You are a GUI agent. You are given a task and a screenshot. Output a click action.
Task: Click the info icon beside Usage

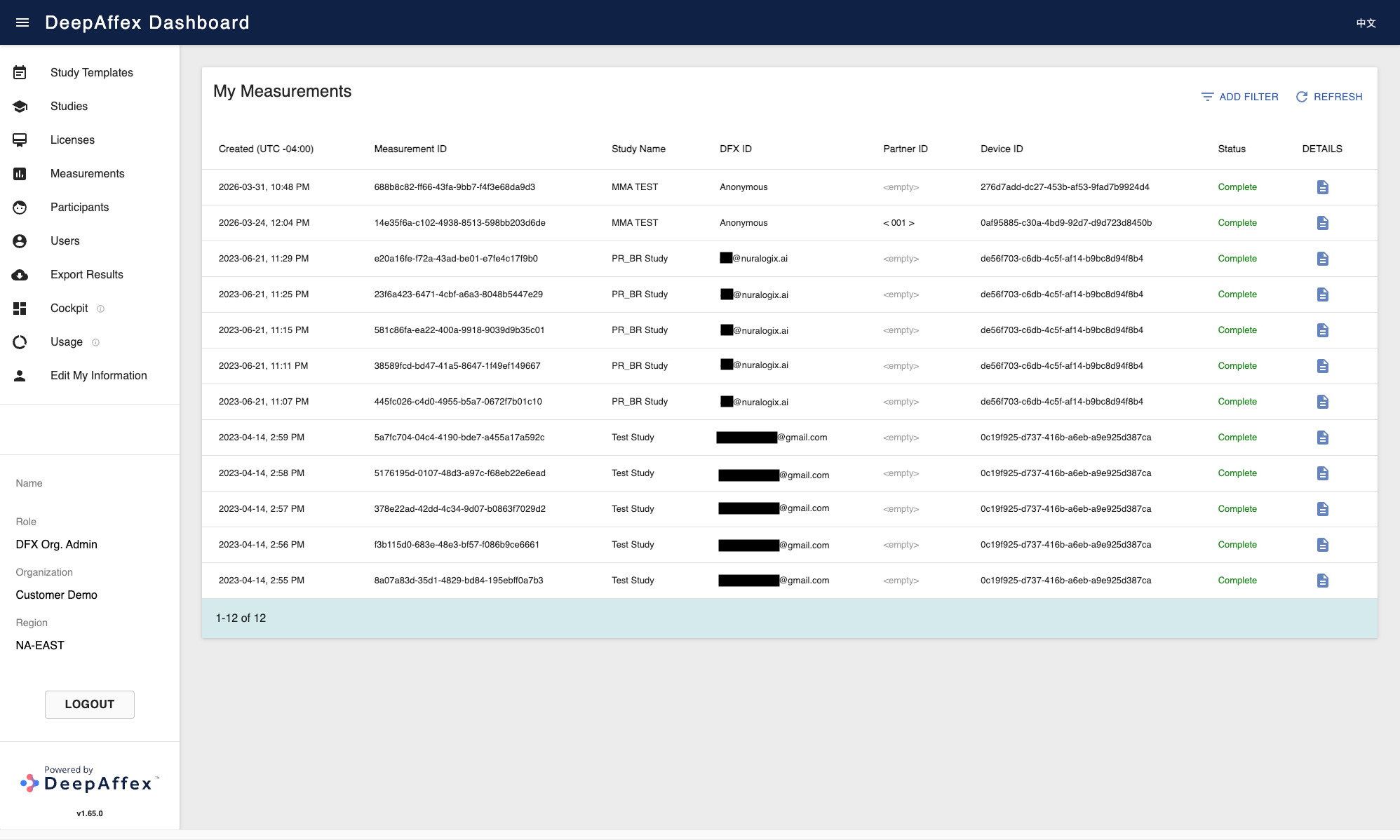click(x=95, y=342)
